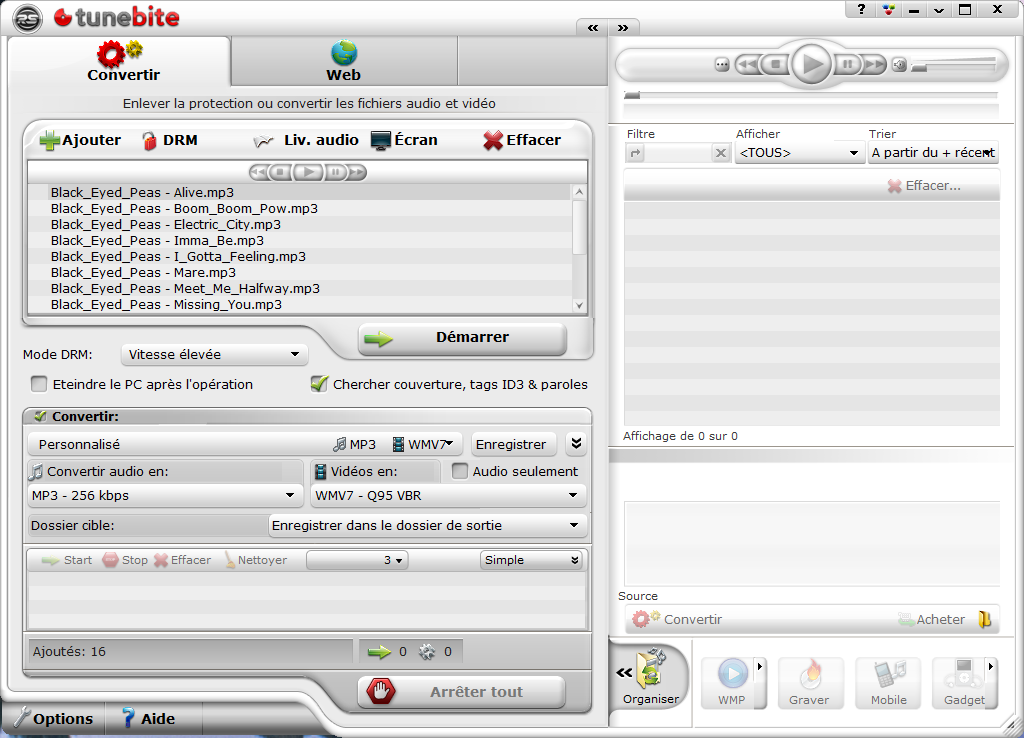This screenshot has height=738, width=1024.
Task: Fast-forward in the main player
Action: click(874, 64)
